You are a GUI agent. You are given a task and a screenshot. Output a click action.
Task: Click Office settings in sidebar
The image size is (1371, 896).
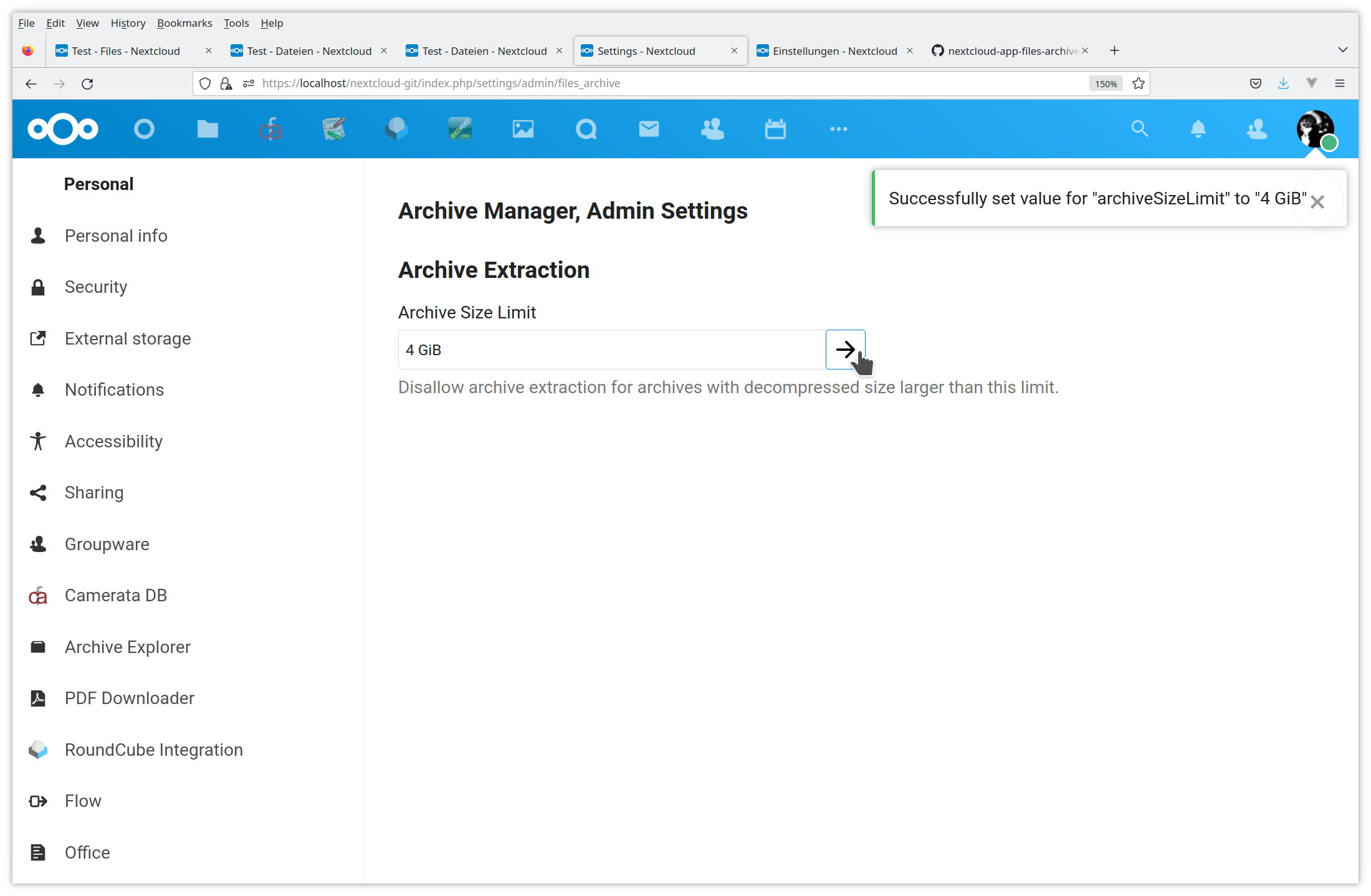[87, 852]
